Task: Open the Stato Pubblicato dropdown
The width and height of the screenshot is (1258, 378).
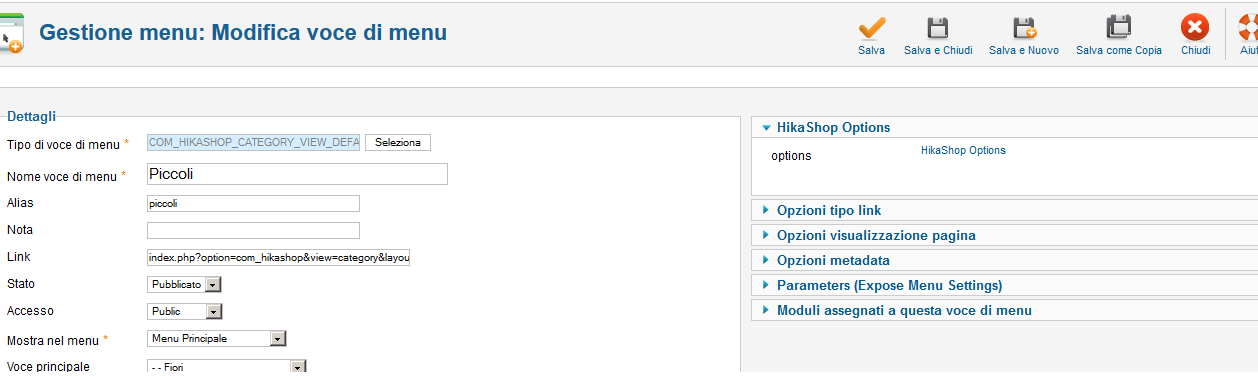Action: point(184,284)
